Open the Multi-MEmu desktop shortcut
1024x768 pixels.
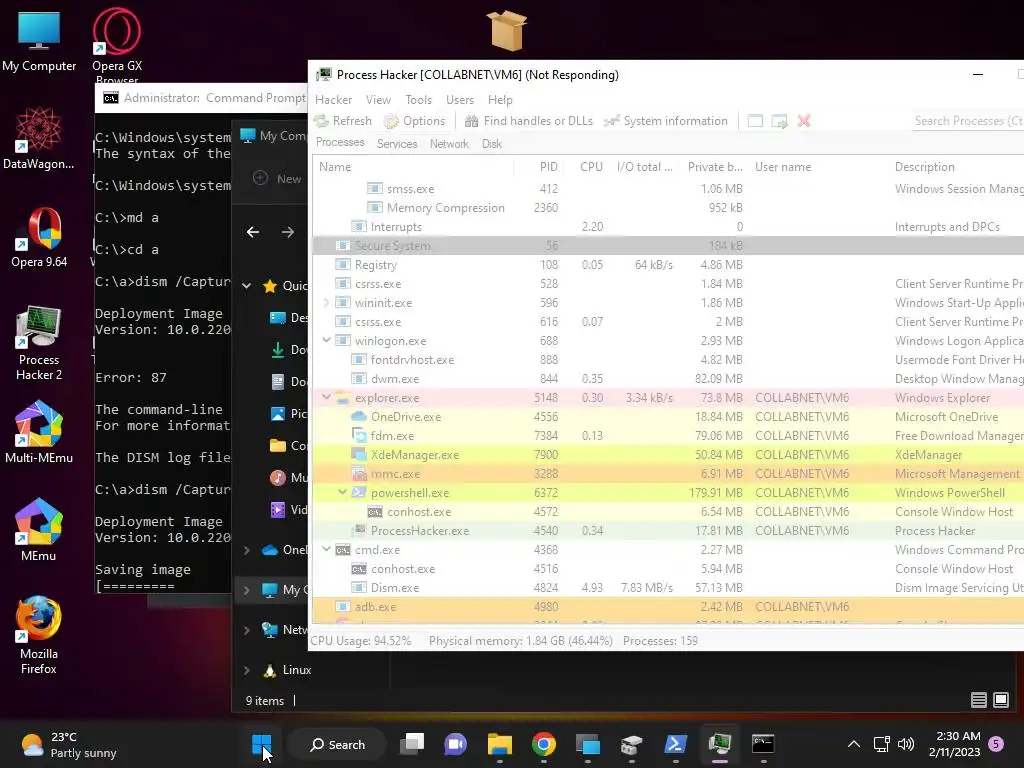39,432
